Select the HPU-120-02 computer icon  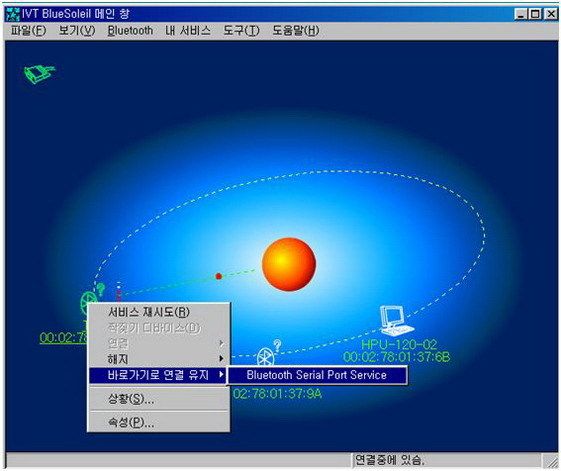coord(396,321)
